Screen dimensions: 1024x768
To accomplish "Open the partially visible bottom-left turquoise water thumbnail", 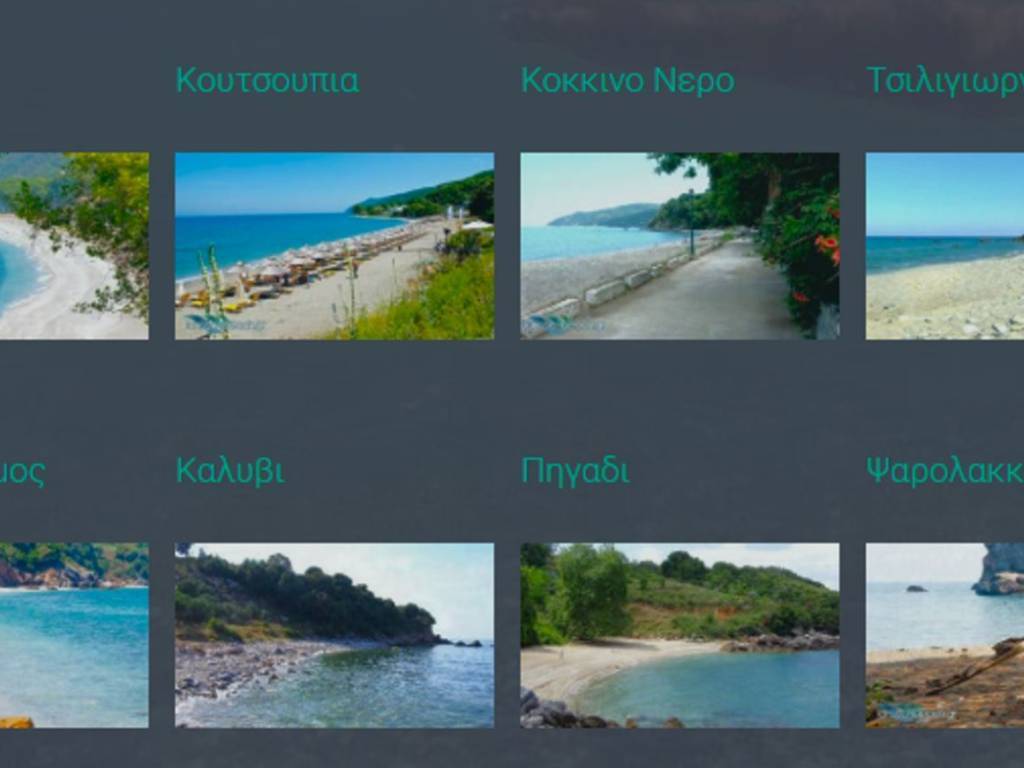I will (x=74, y=635).
